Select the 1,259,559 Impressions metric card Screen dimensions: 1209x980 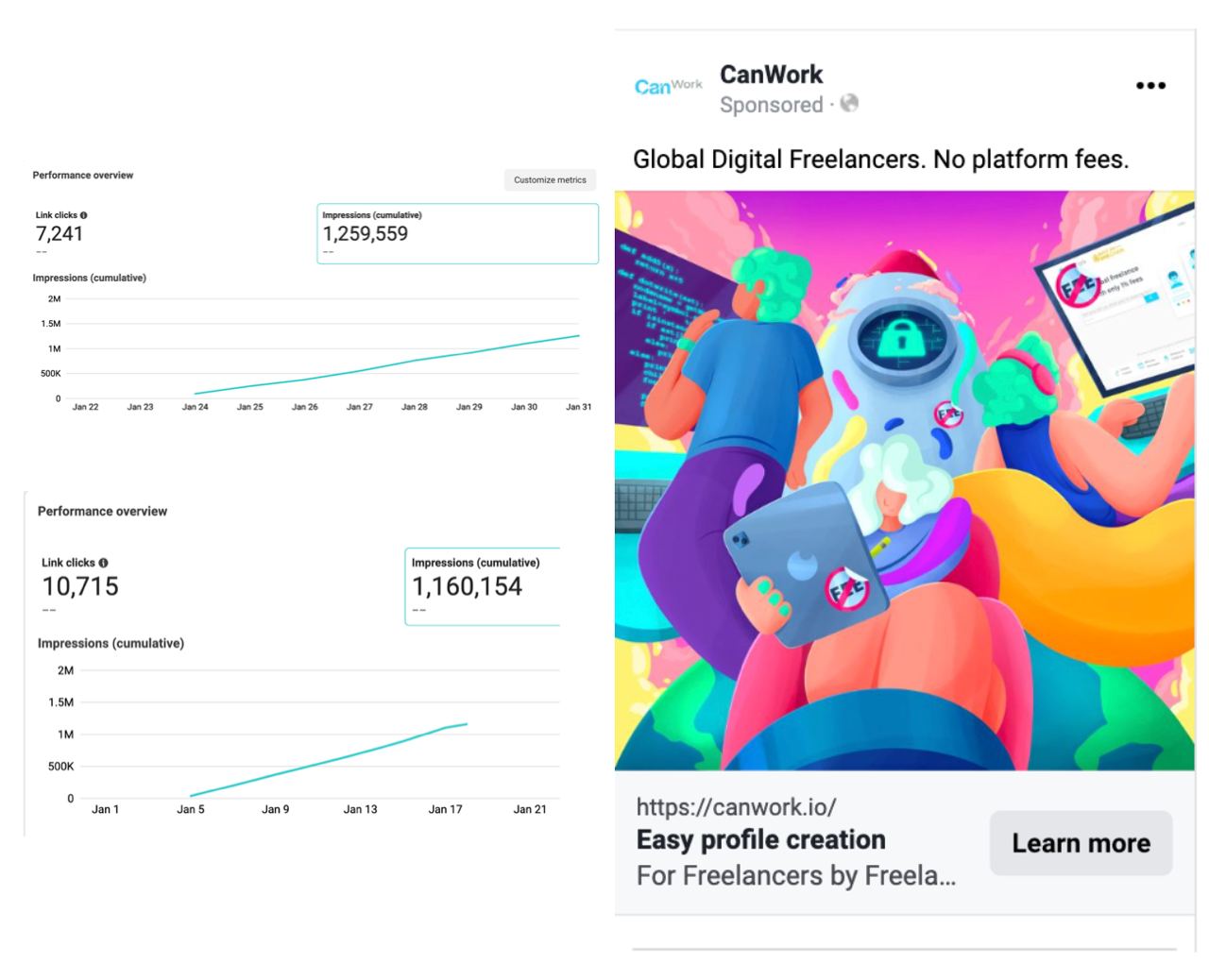tap(457, 233)
